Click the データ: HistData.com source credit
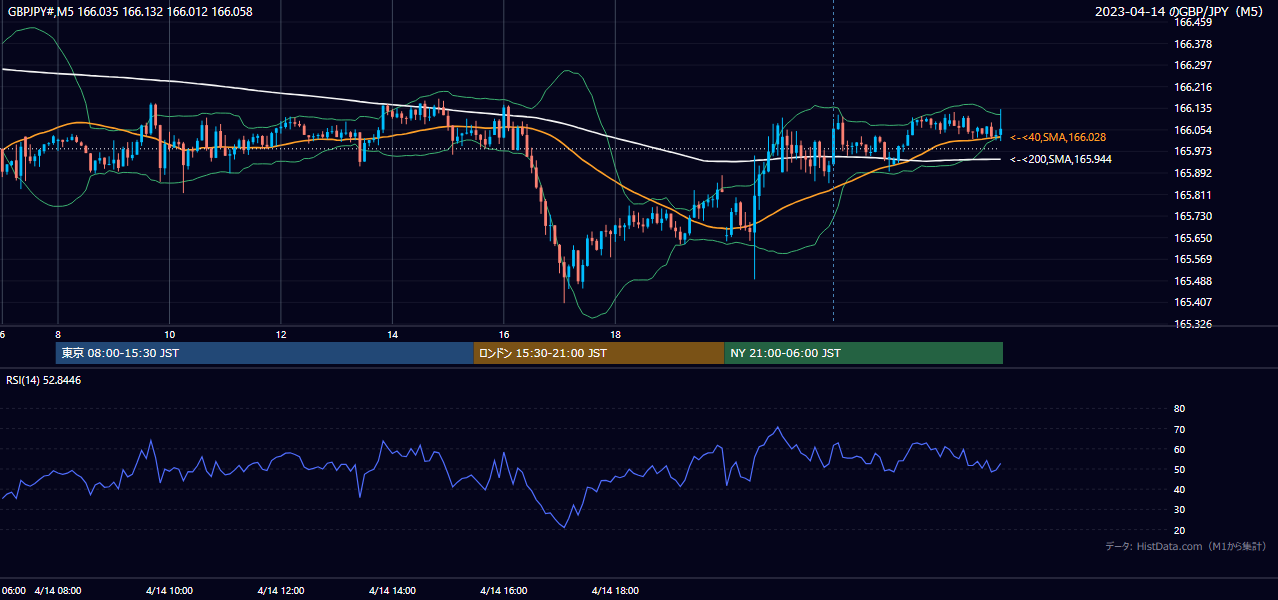 (x=1186, y=546)
